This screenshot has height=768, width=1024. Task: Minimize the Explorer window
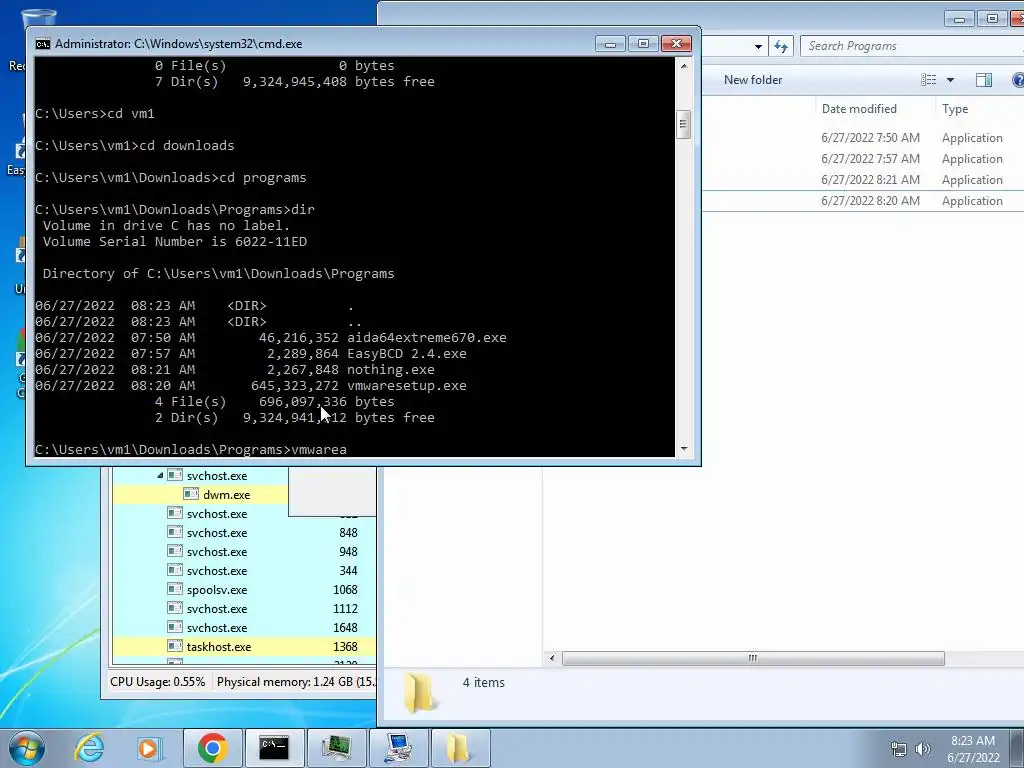tap(959, 19)
